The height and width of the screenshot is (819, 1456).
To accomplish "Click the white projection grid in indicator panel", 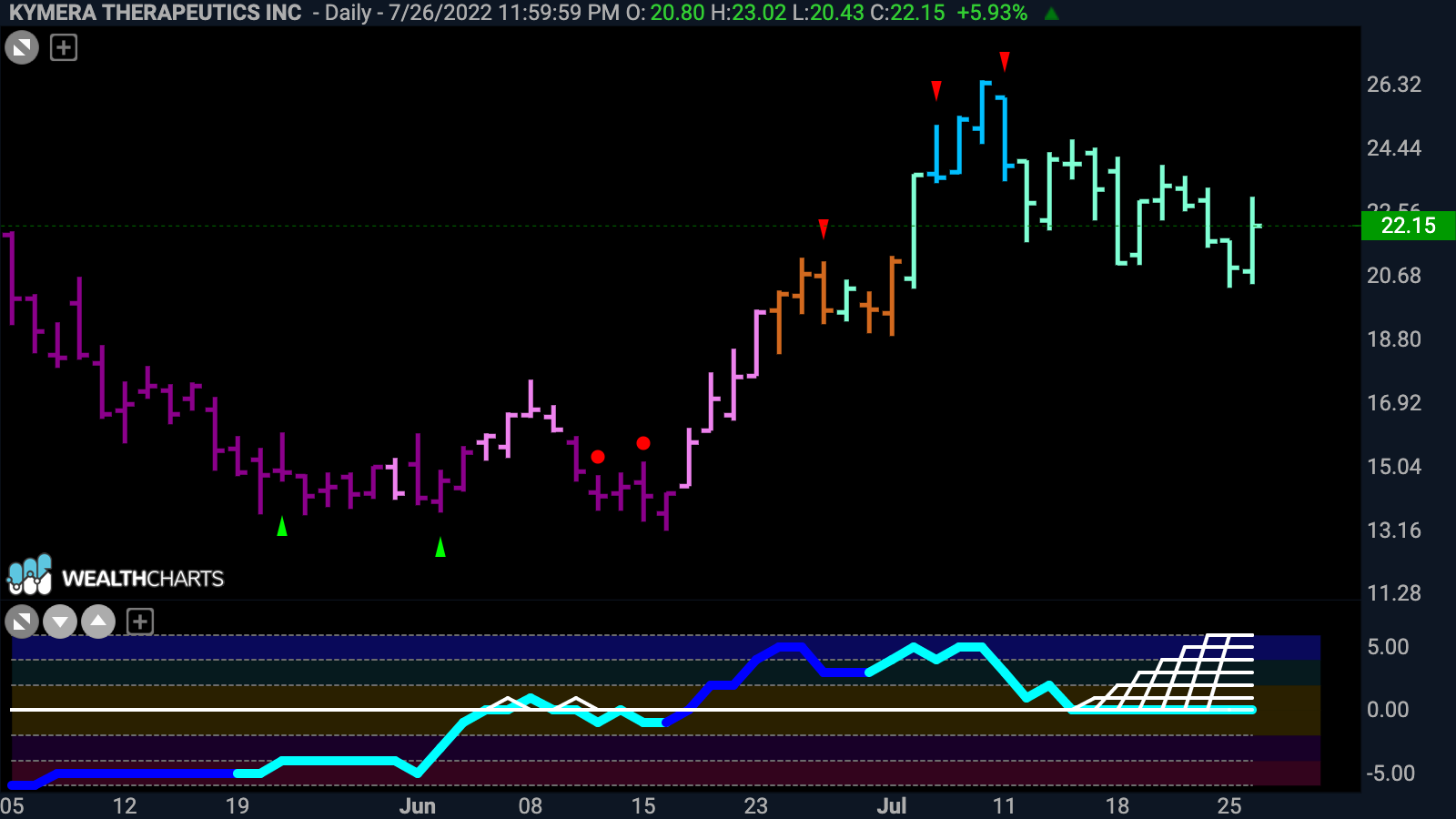I will tap(1165, 672).
